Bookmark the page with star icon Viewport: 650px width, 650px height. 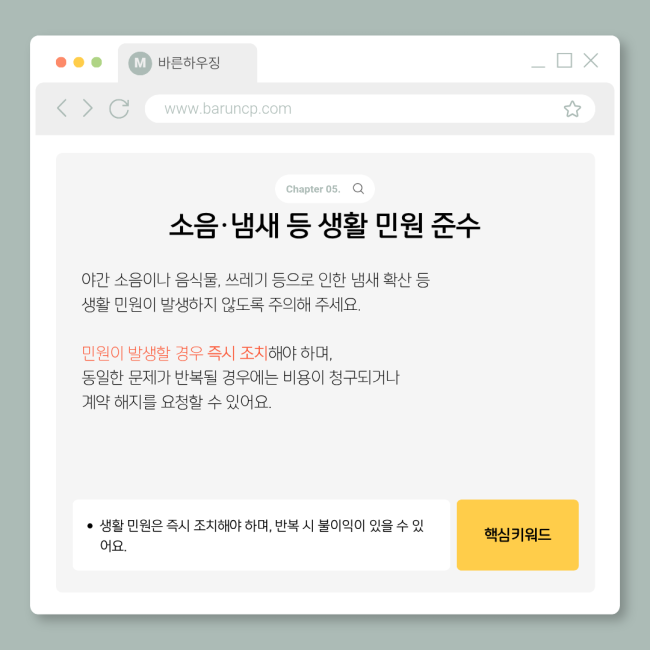572,109
